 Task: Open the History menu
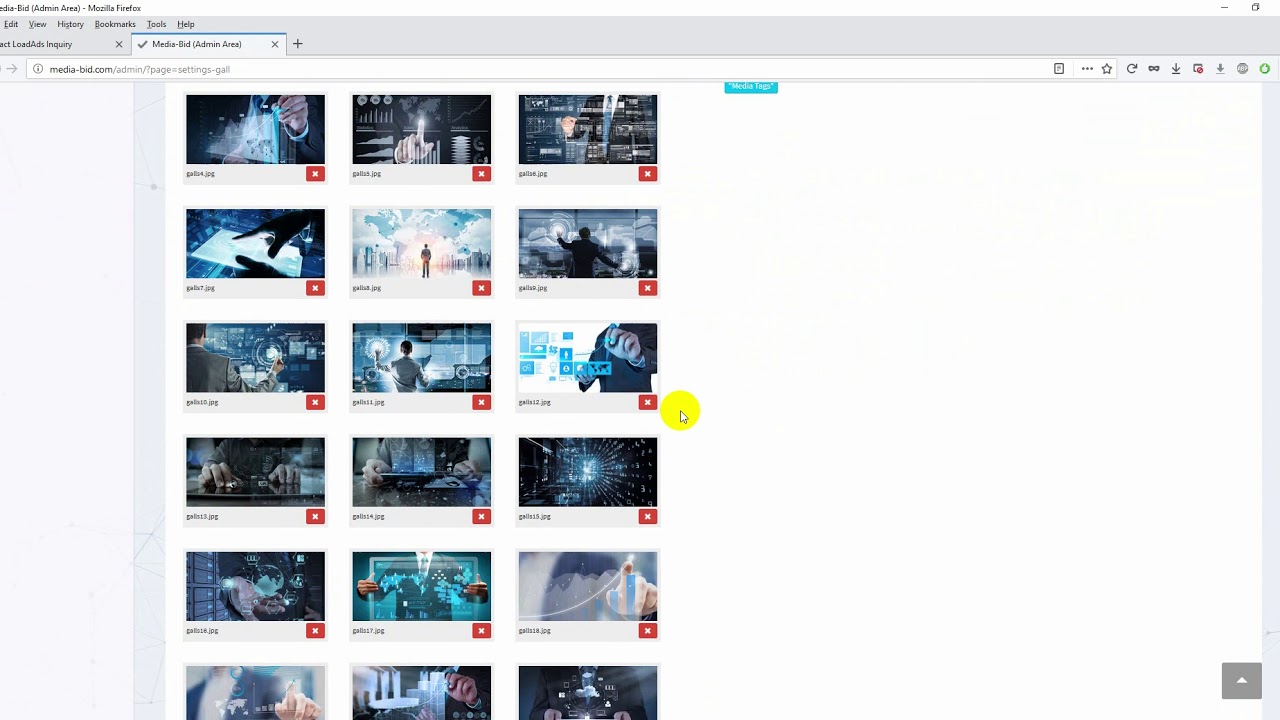click(x=70, y=24)
